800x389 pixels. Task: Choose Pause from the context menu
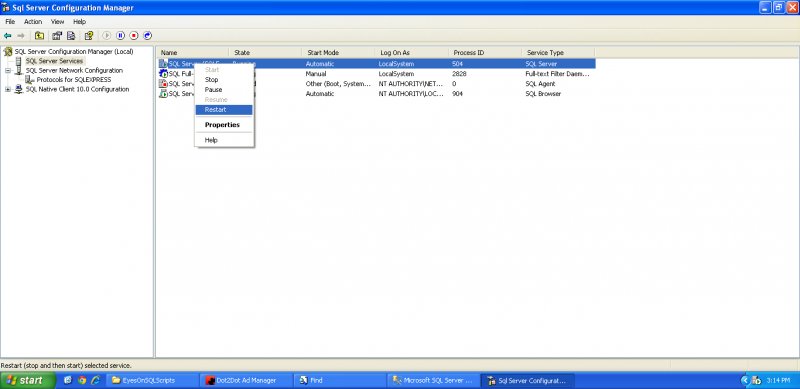click(223, 90)
